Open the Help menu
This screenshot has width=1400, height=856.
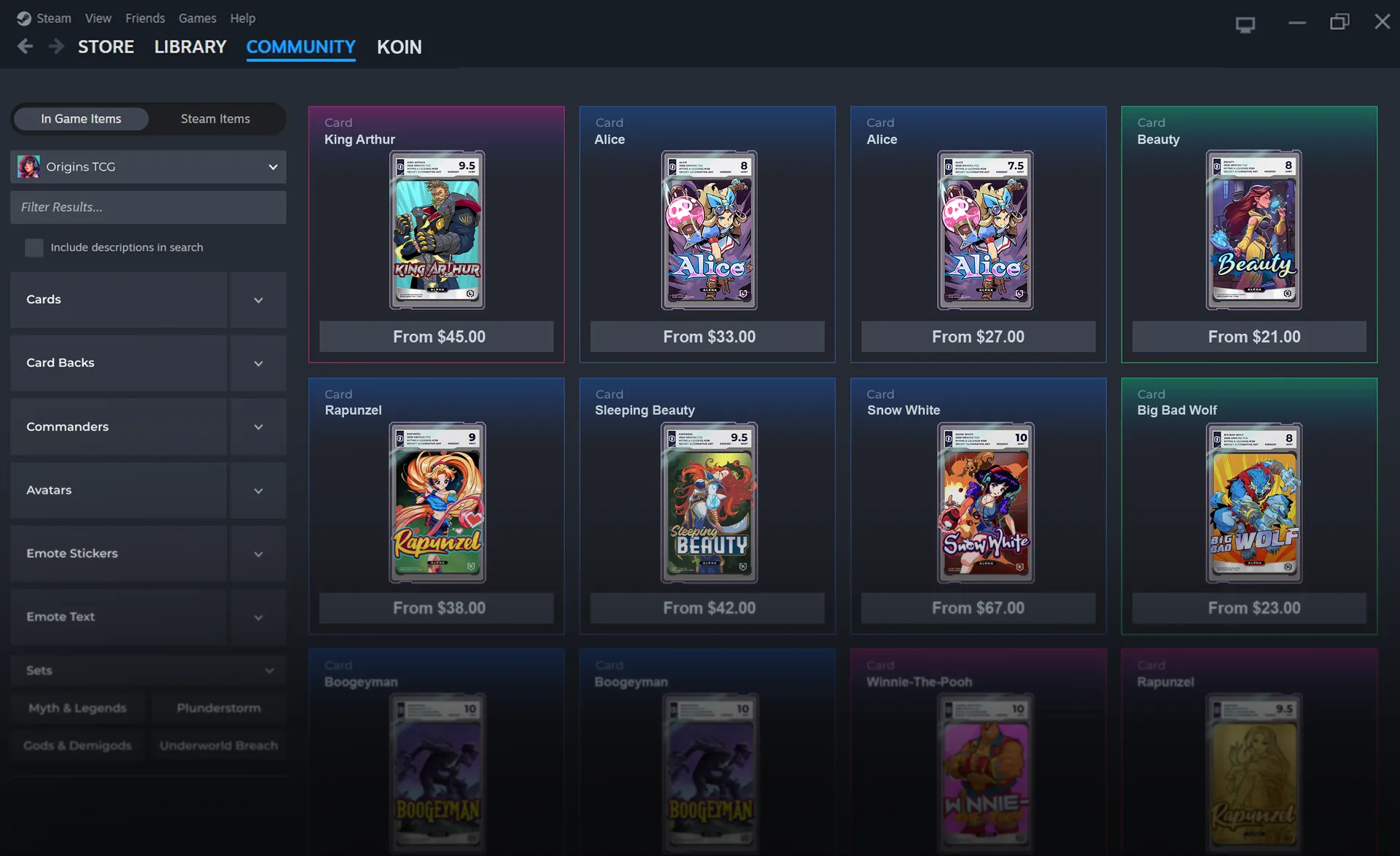pos(243,18)
